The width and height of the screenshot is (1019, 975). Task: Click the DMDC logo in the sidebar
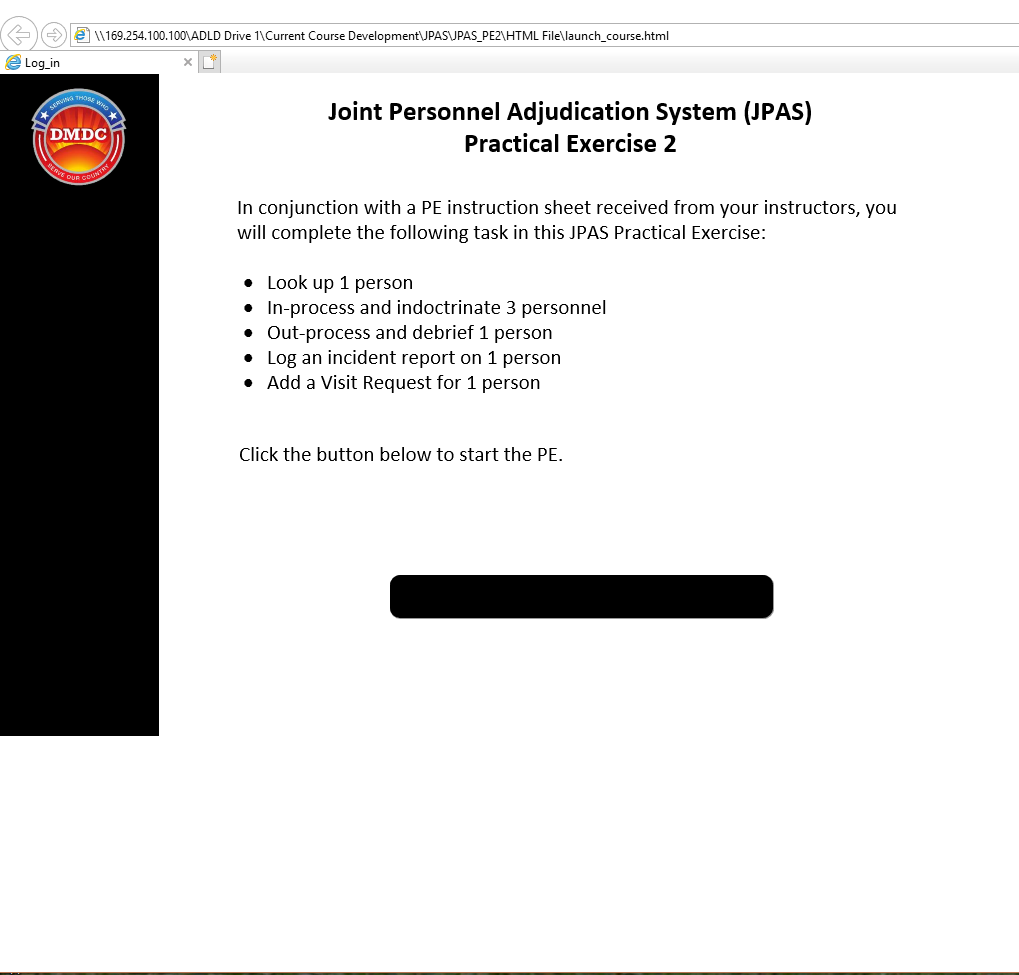79,136
